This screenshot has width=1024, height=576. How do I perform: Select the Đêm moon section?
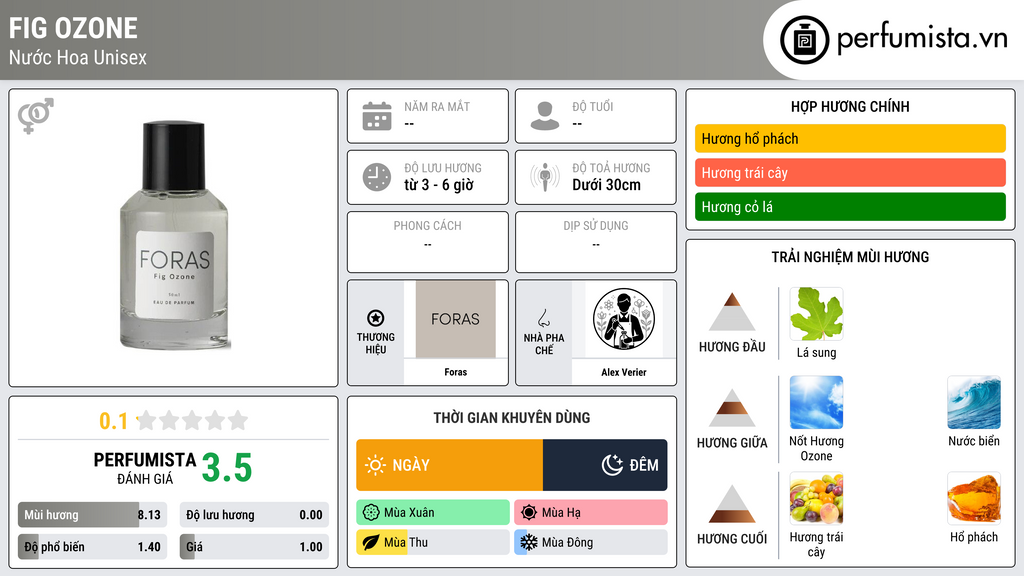[x=605, y=465]
